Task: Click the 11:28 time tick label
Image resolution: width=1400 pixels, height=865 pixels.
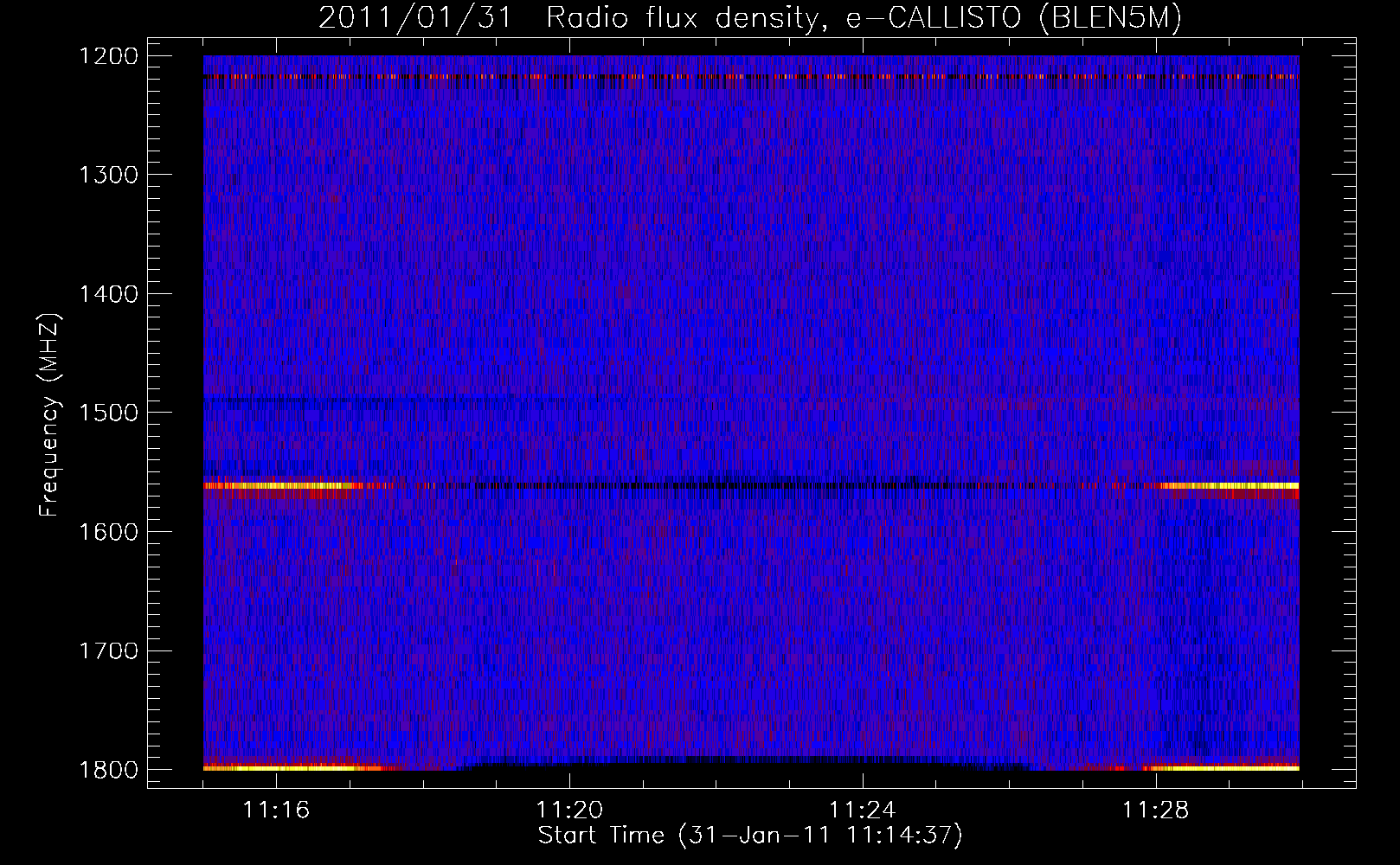Action: coord(1156,811)
